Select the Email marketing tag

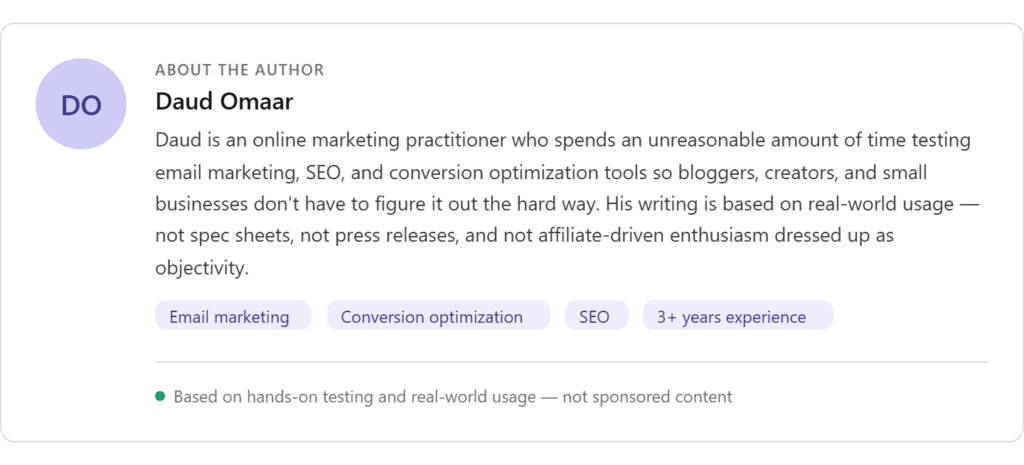[x=229, y=317]
